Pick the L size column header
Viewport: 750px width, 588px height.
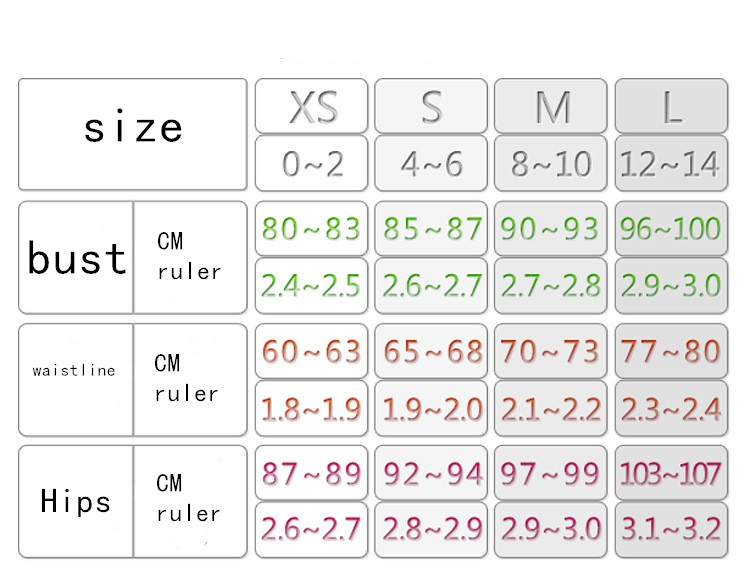coord(671,106)
